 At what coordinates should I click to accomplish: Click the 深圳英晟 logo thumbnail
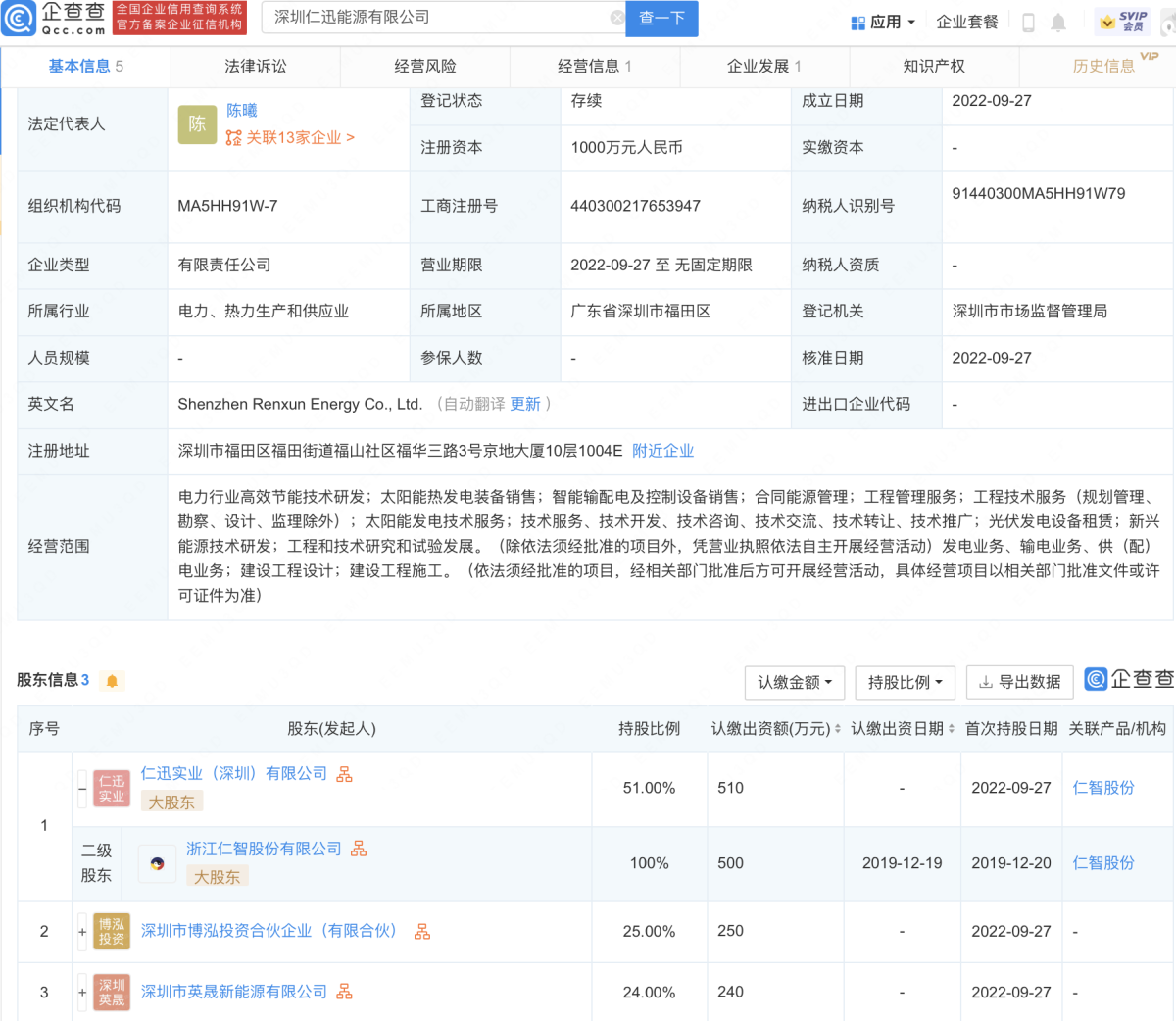pos(112,993)
